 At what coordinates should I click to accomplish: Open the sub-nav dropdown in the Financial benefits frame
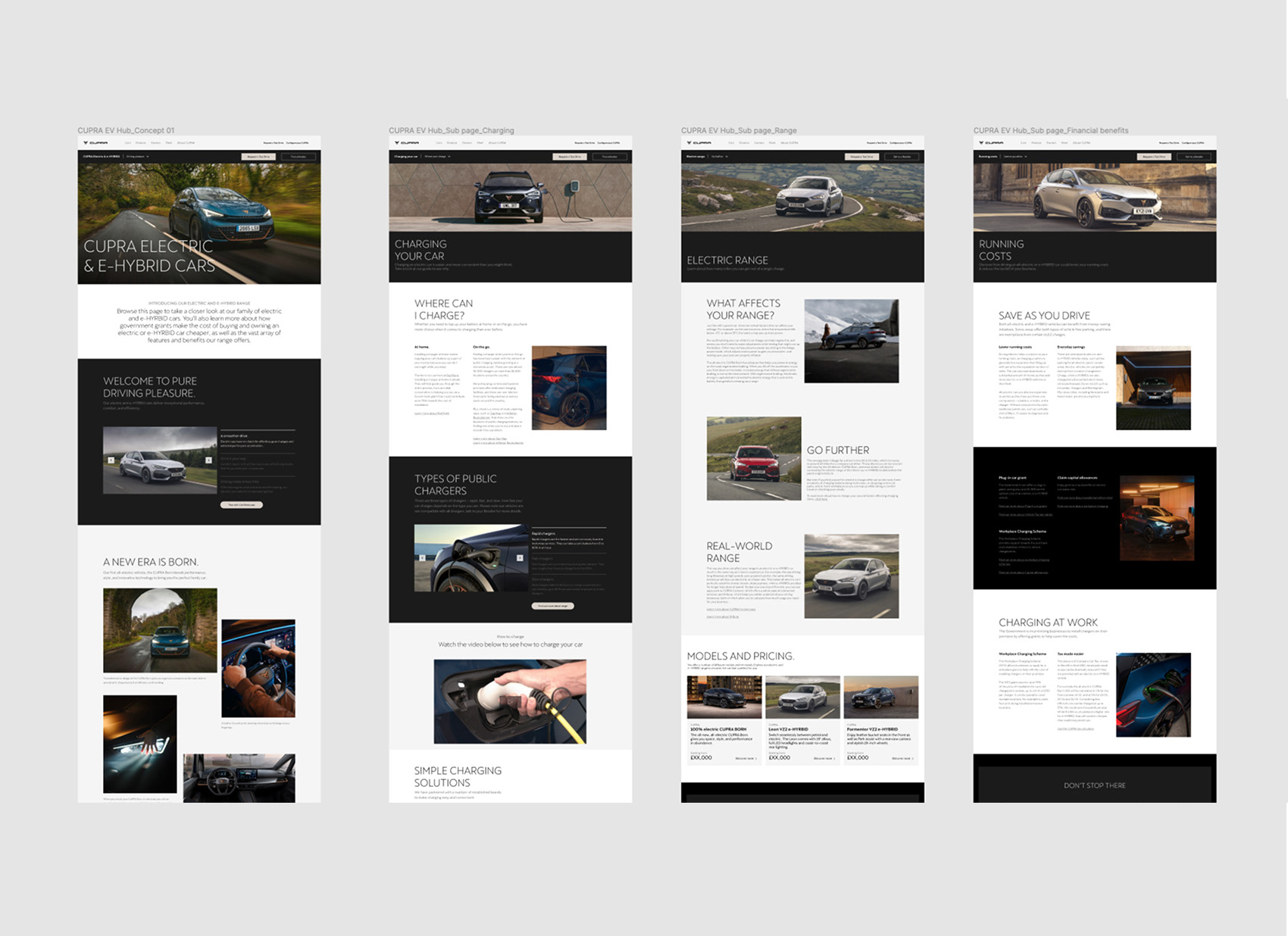coord(1015,157)
